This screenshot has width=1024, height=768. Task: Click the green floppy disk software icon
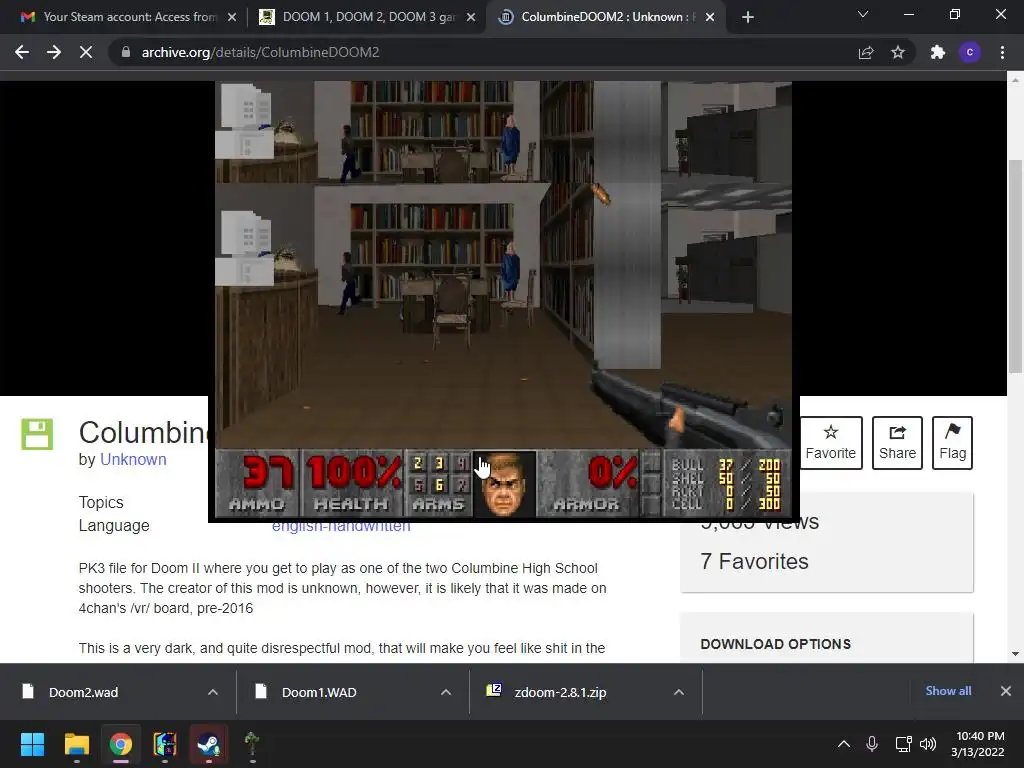pyautogui.click(x=37, y=434)
